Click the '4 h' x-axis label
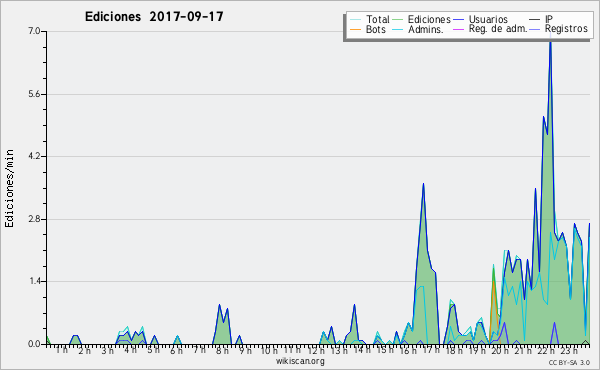The height and width of the screenshot is (370, 600). click(130, 350)
